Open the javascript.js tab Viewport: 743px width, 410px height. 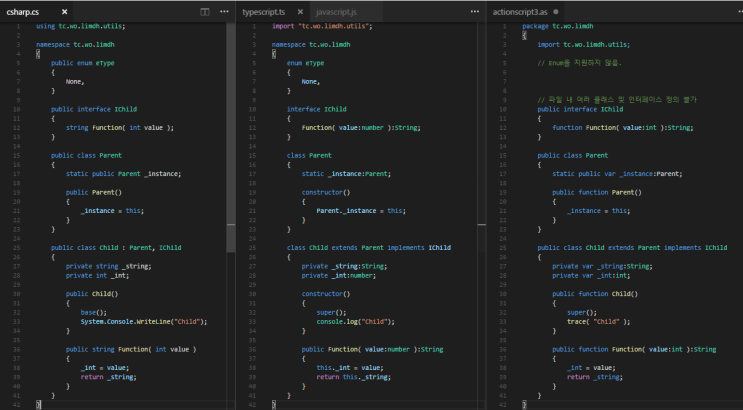tap(336, 12)
